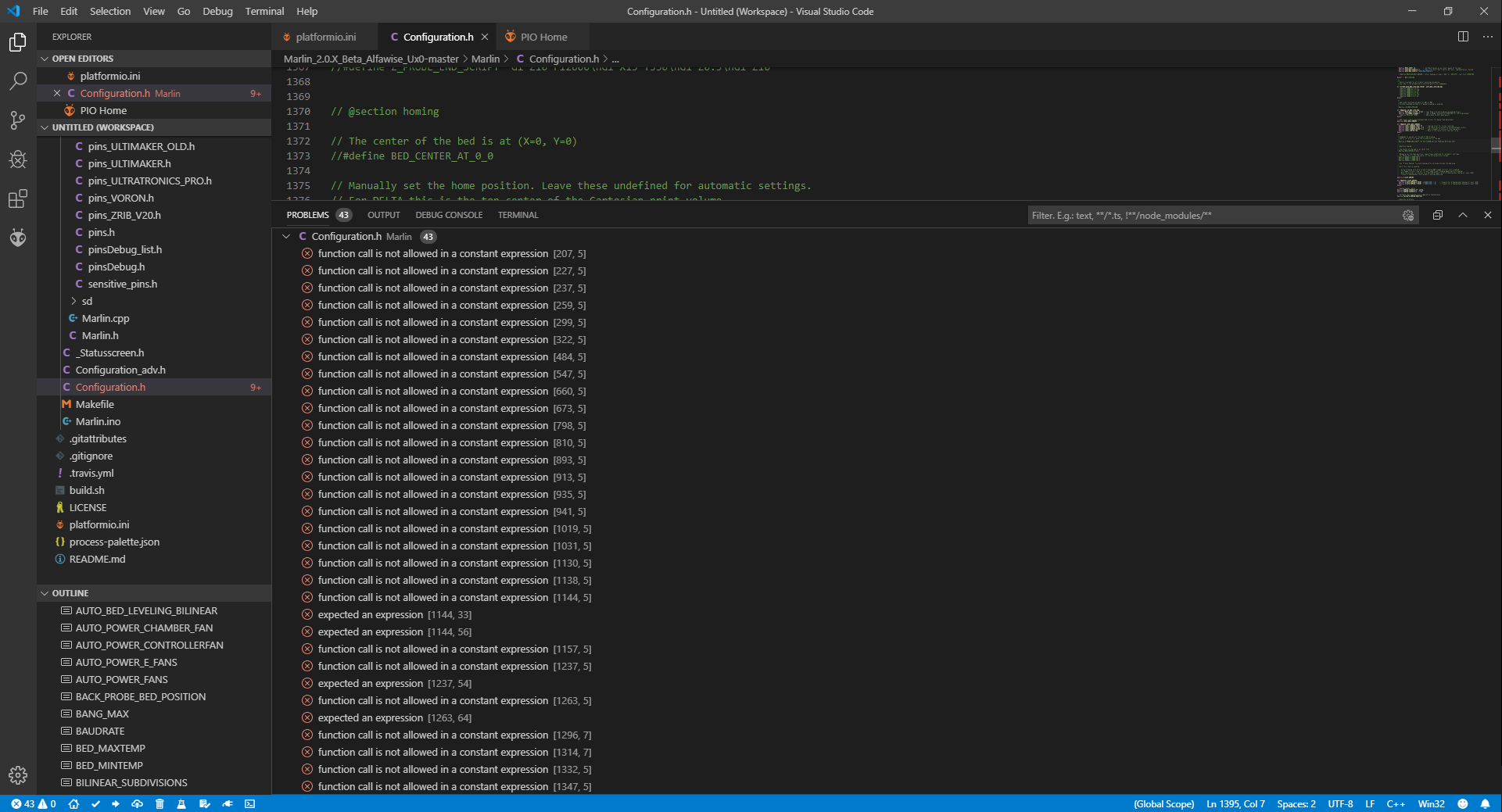Image resolution: width=1502 pixels, height=812 pixels.
Task: Click the editor minimap
Action: pos(1443,133)
